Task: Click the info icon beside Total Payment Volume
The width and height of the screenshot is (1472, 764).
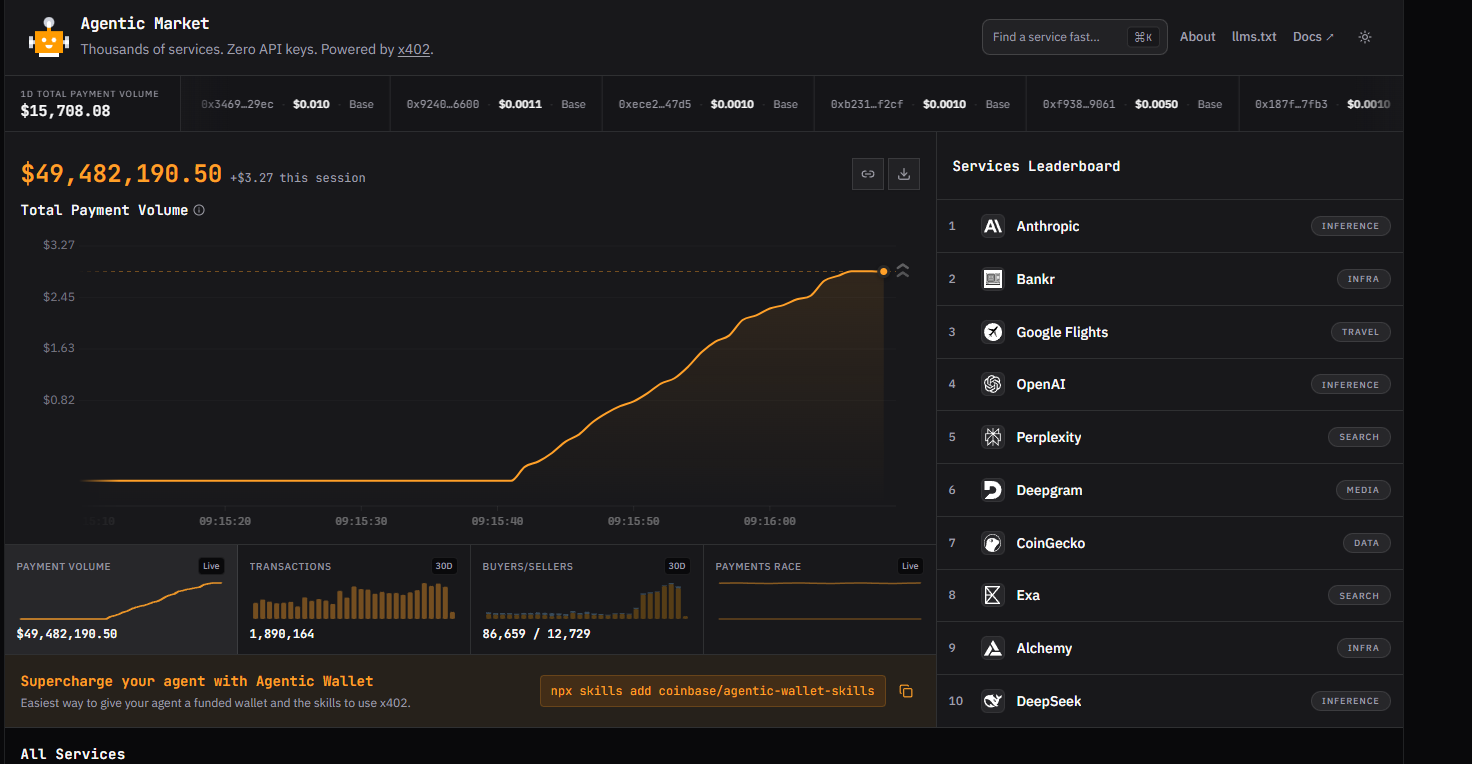Action: 199,211
